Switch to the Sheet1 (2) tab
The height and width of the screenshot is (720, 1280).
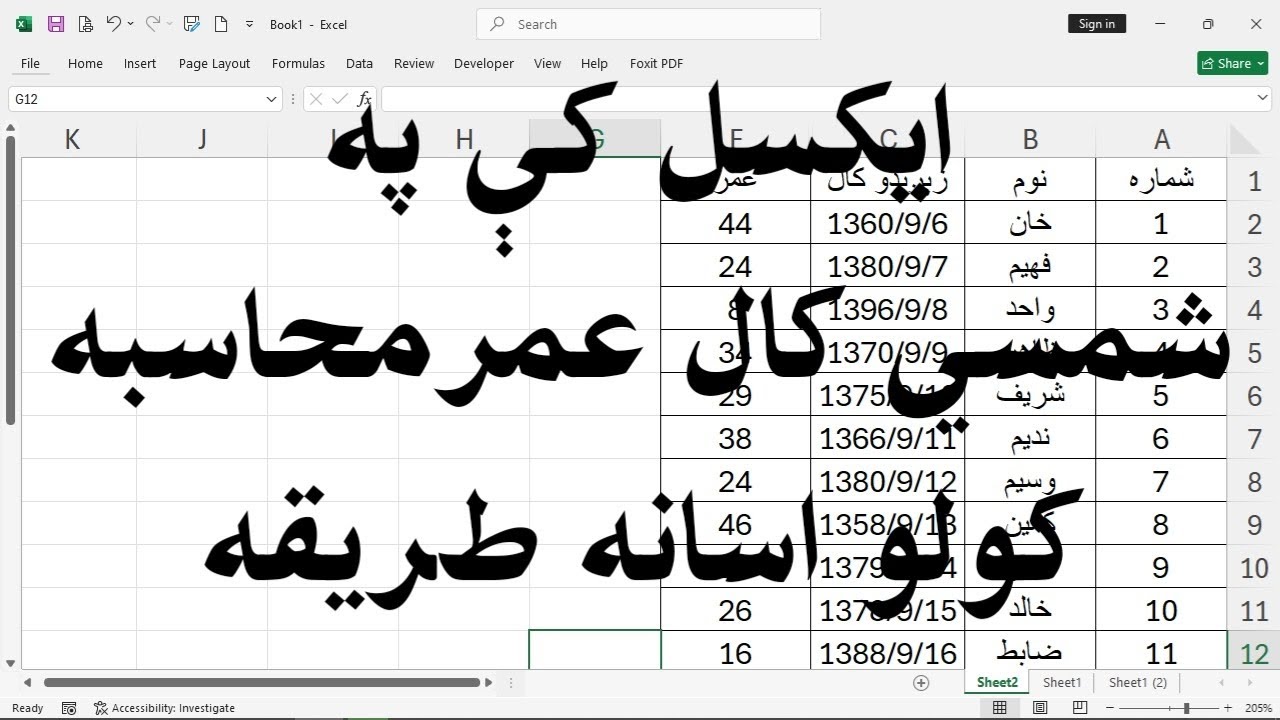[1138, 683]
